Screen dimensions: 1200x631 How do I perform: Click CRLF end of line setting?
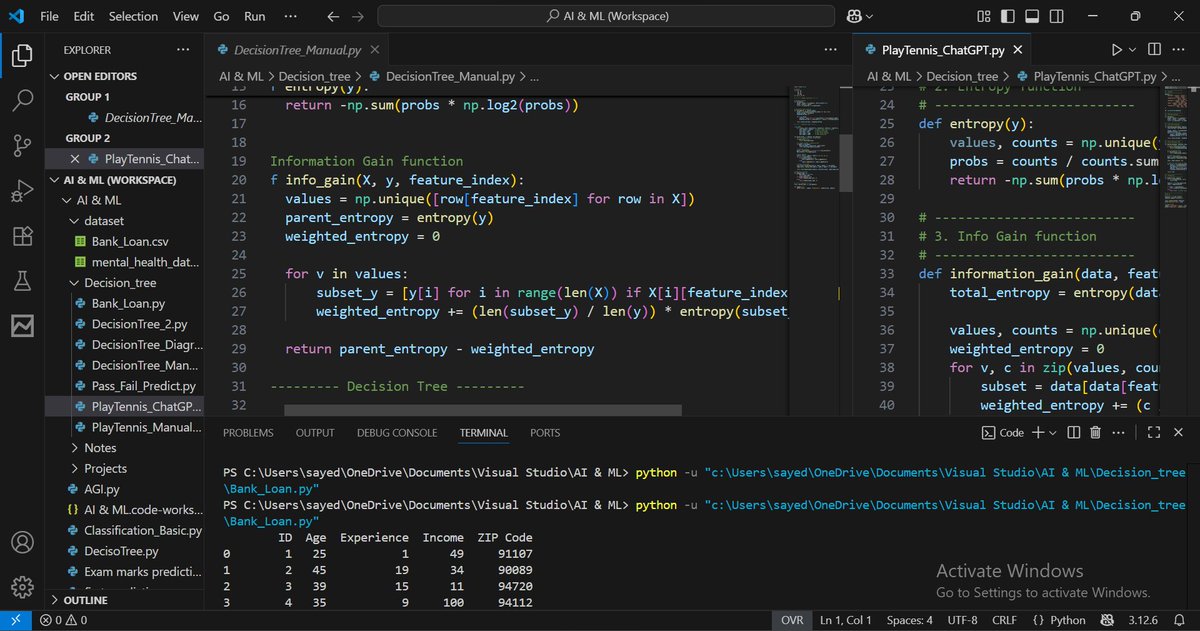click(x=1005, y=620)
